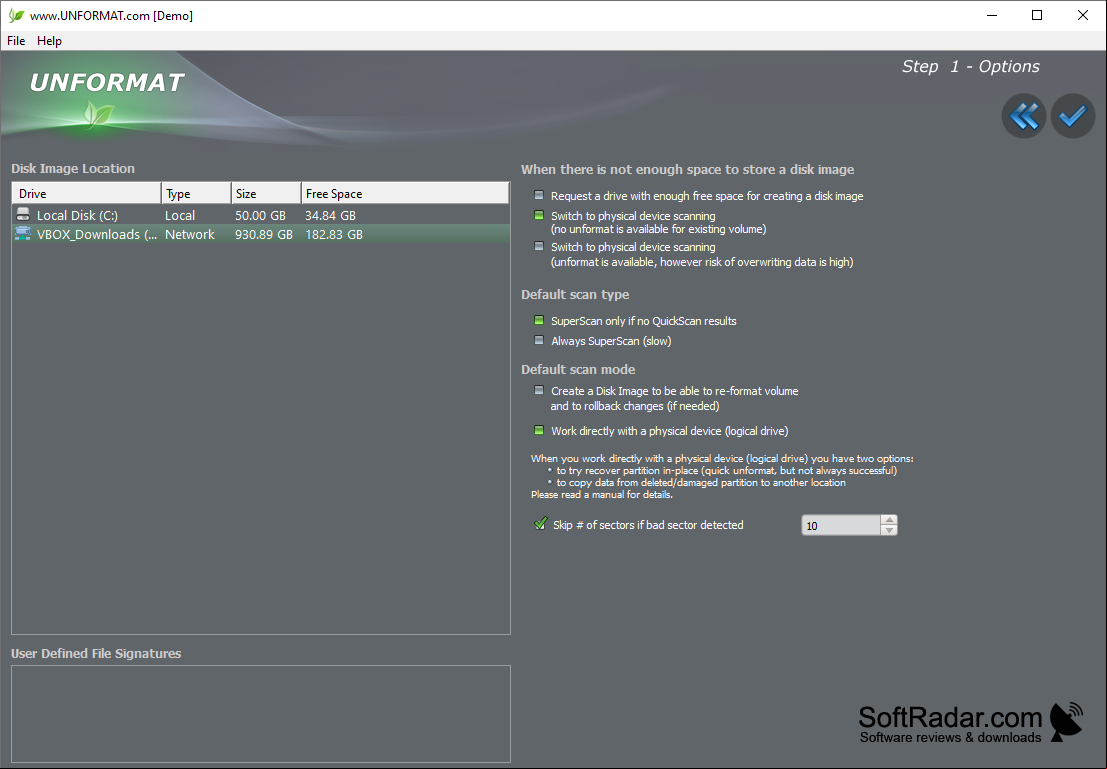Select SuperScan only if no QuickScan results

tap(539, 321)
